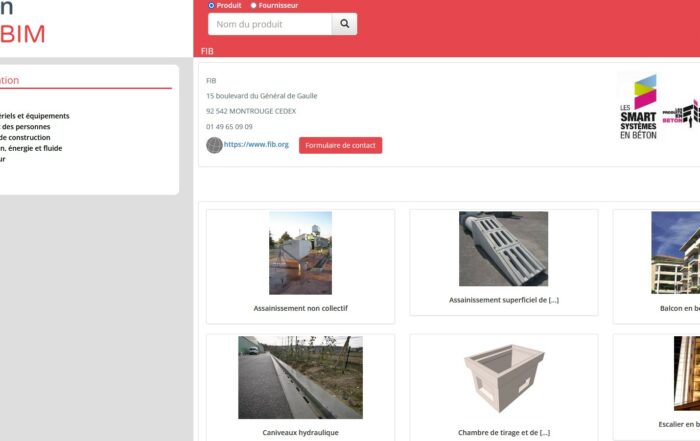Select the Produit radio button
This screenshot has height=441, width=700.
point(211,5)
